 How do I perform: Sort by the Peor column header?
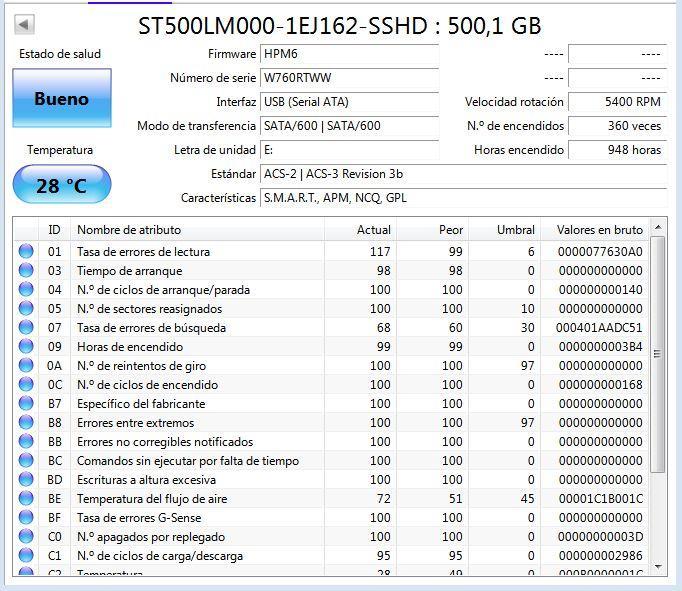tap(432, 229)
